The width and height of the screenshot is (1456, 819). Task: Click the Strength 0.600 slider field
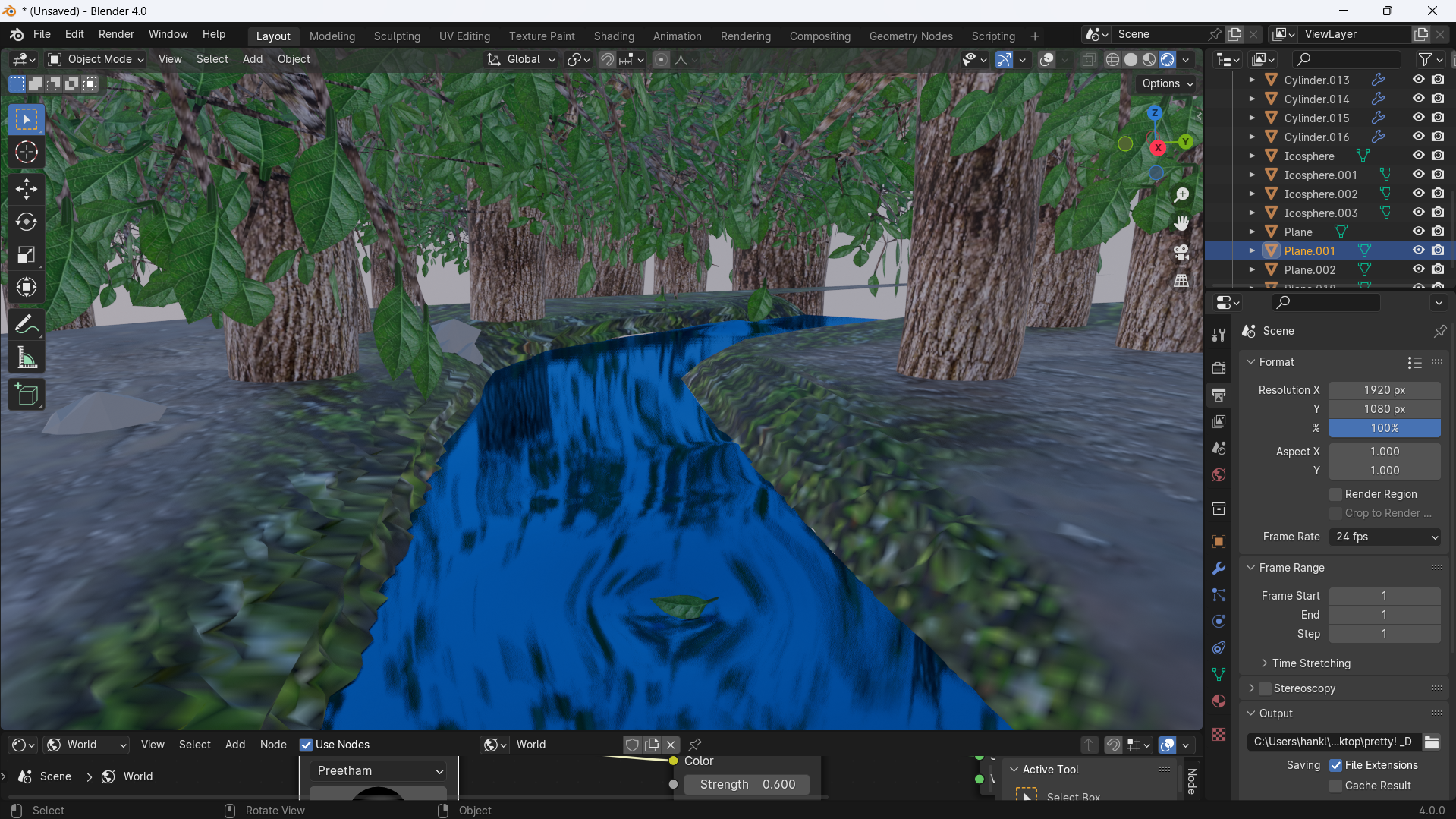747,784
